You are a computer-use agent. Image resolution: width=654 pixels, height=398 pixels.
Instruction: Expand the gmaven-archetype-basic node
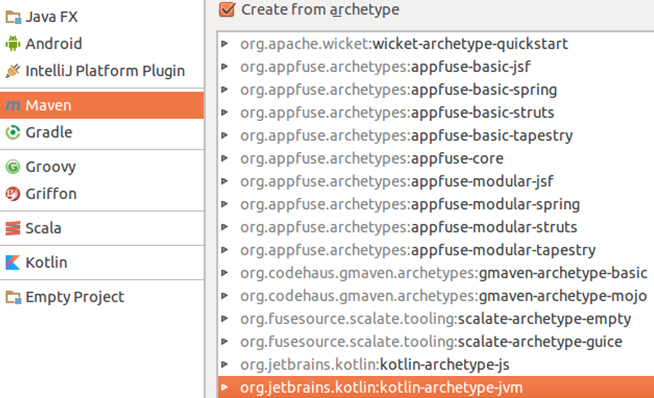pos(224,273)
